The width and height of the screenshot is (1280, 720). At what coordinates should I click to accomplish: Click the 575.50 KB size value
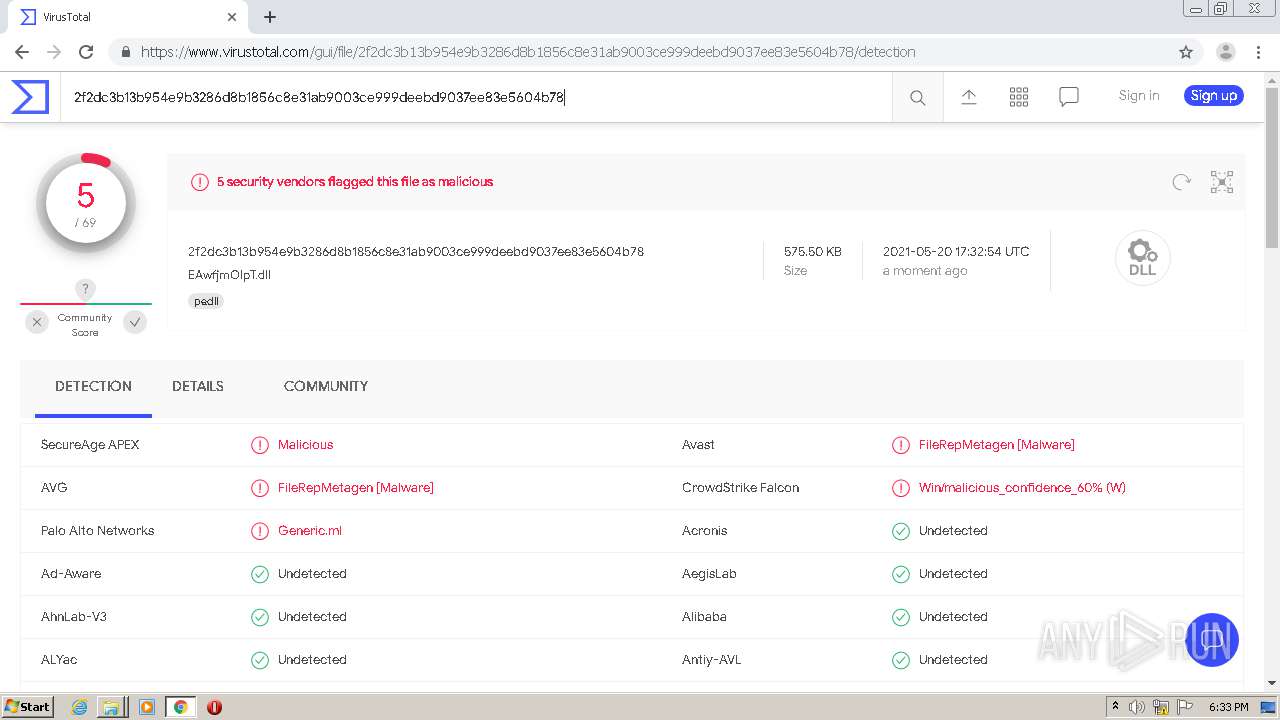tap(813, 252)
